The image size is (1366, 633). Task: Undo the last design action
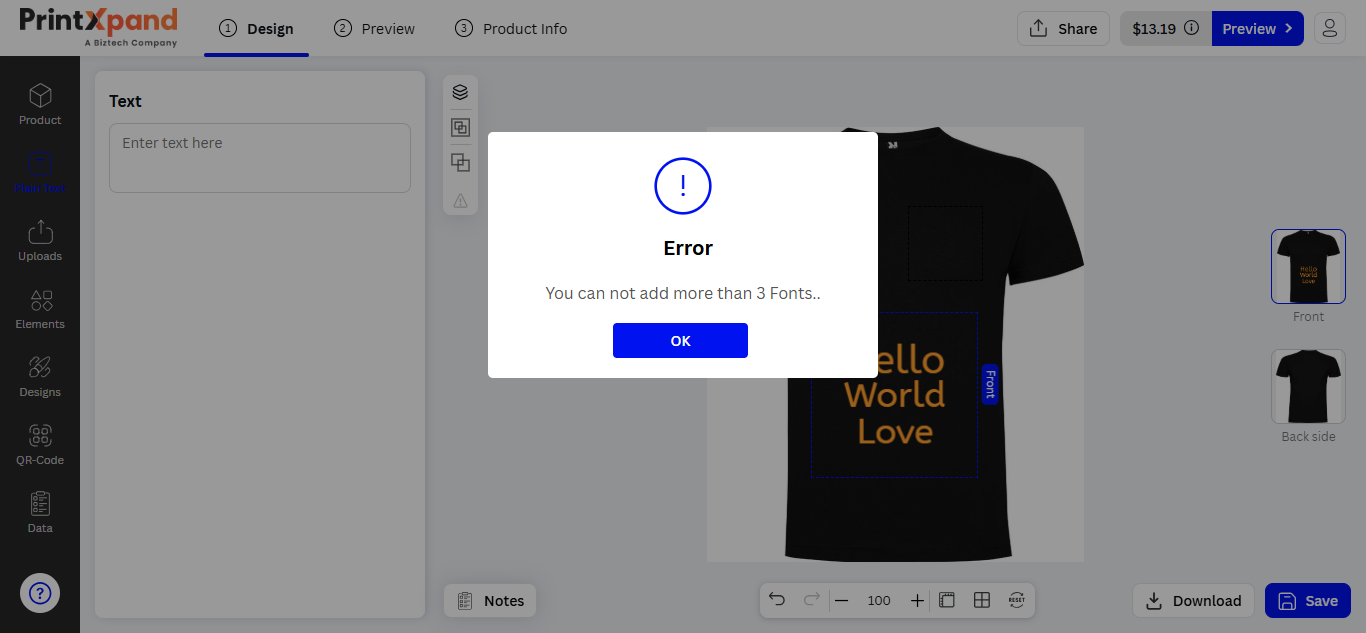coord(777,600)
